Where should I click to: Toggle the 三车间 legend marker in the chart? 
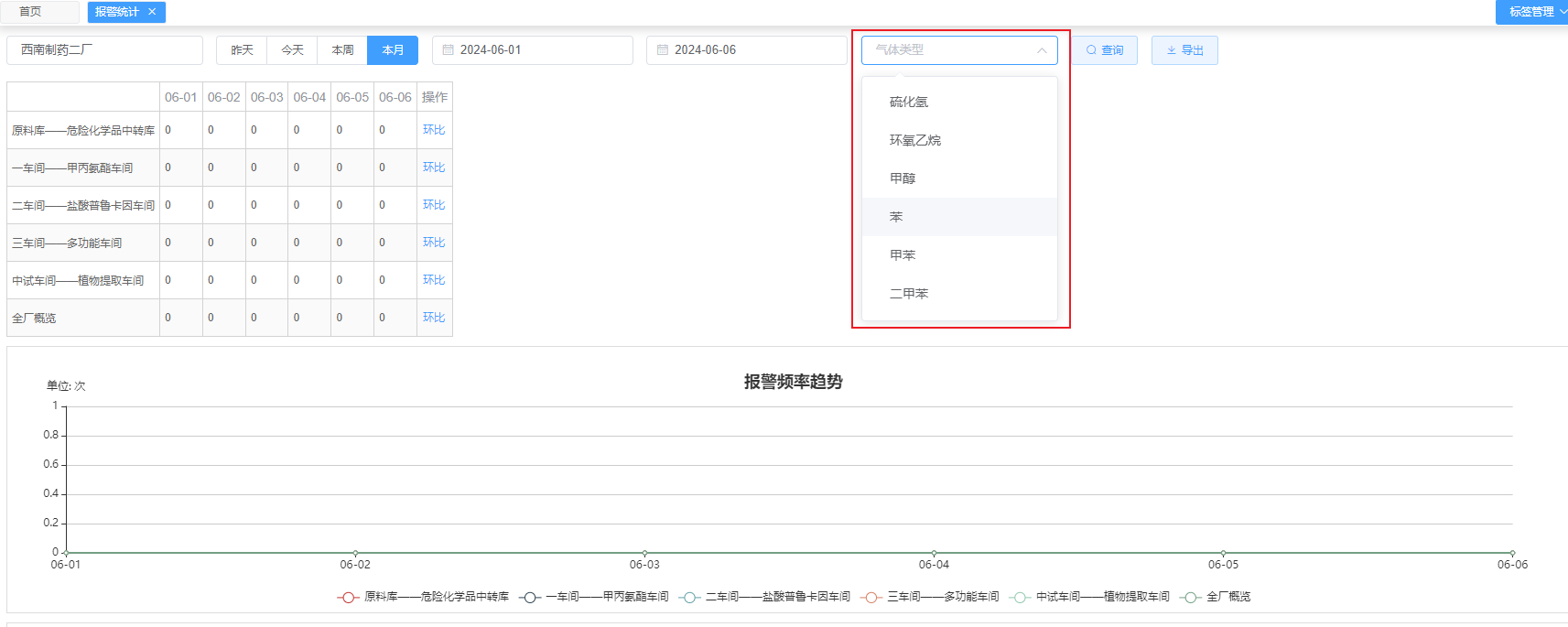click(x=871, y=597)
